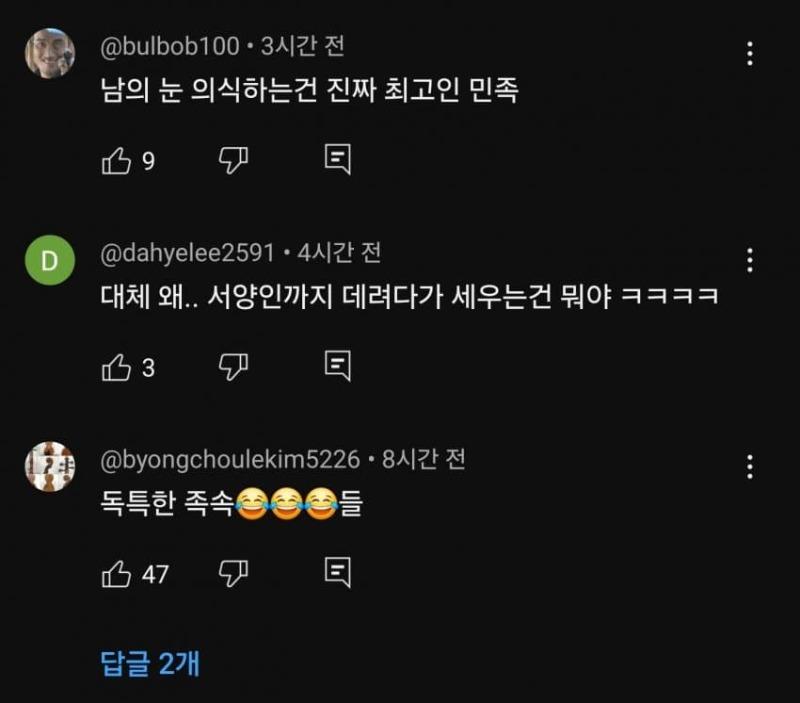Image resolution: width=800 pixels, height=703 pixels.
Task: Reply to the @bulbob100 comment
Action: click(337, 160)
